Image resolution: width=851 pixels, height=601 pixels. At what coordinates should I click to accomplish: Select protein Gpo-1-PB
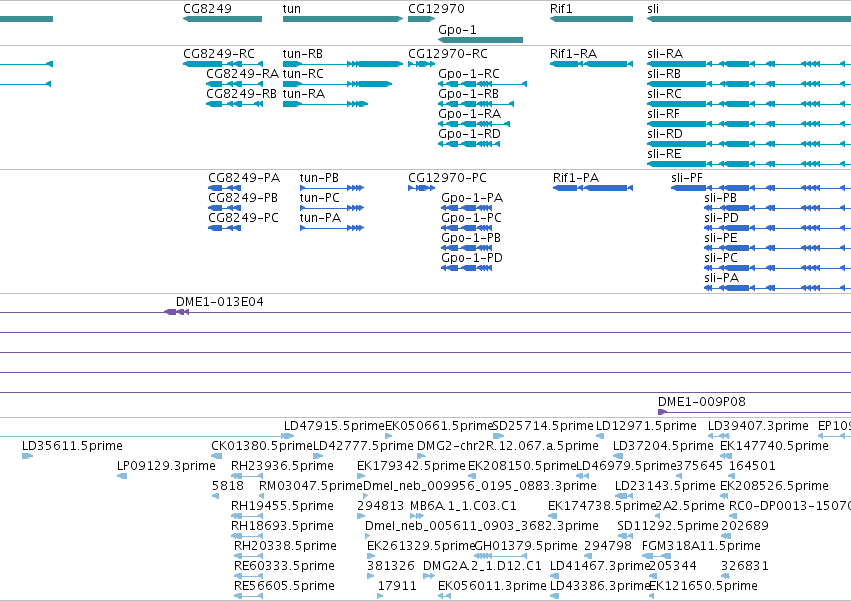pyautogui.click(x=467, y=249)
